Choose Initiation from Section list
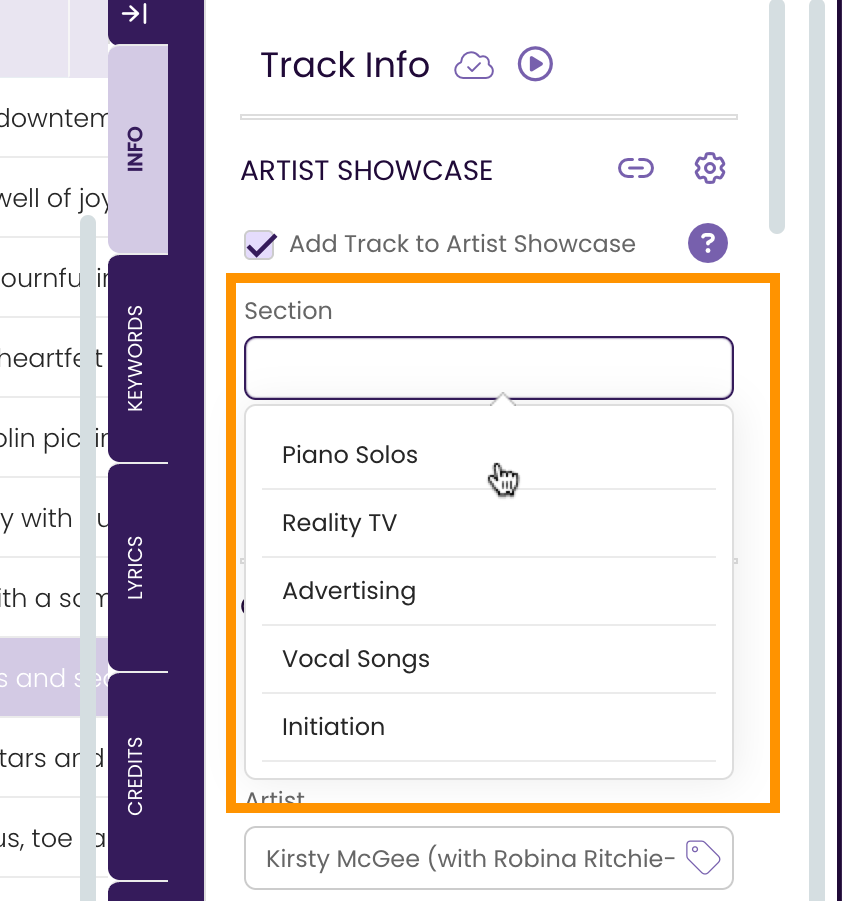The image size is (842, 901). tap(489, 727)
